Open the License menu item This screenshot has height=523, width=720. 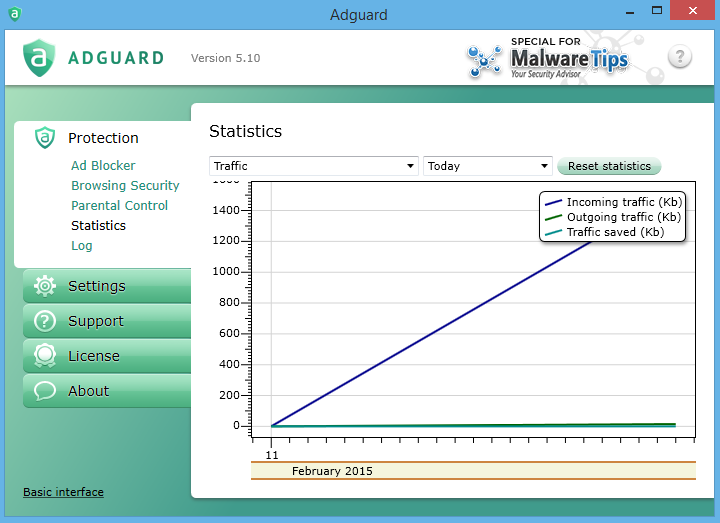coord(107,356)
